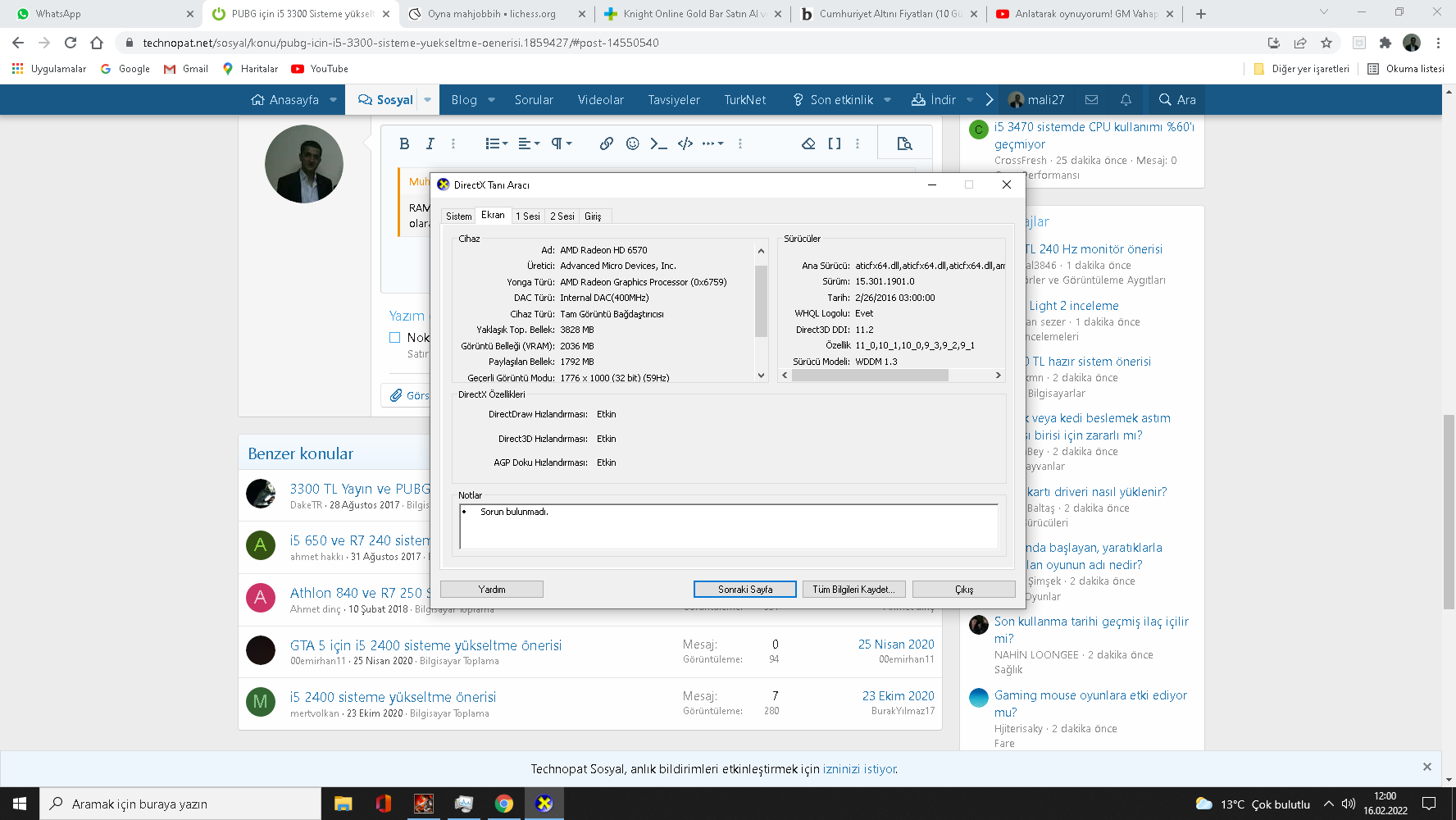The image size is (1456, 820).
Task: Open the Tavsiyeler page in the forum navbar
Action: 674,100
